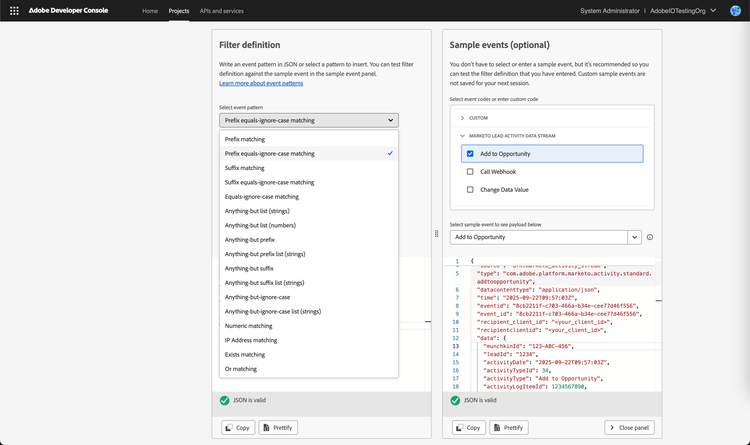Expand the Custom event codes section

(462, 118)
